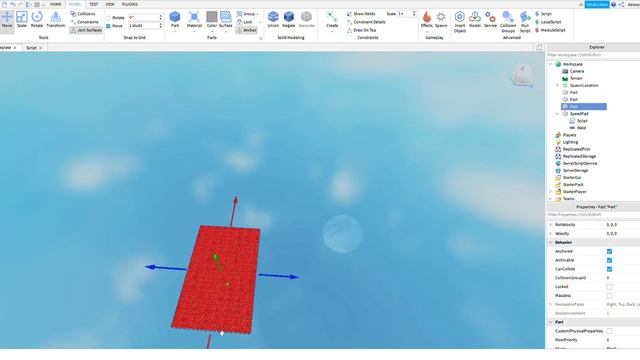Collapse the Workspace tree node
The image size is (640, 360).
click(551, 64)
